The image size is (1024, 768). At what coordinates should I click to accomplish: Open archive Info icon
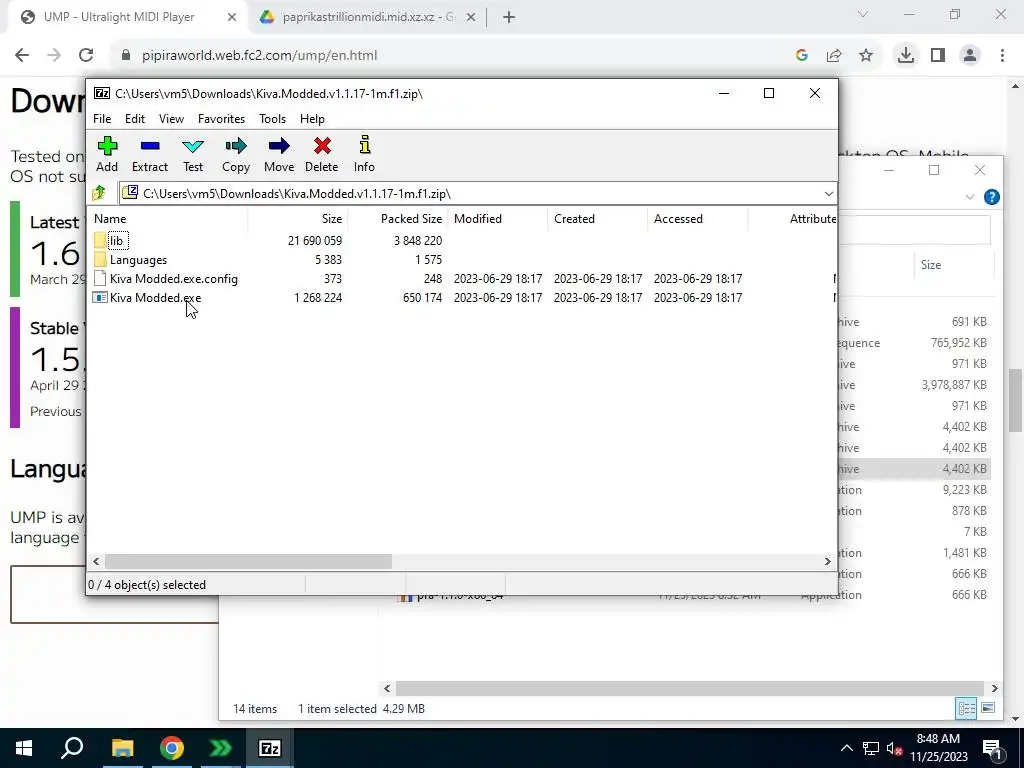[364, 155]
